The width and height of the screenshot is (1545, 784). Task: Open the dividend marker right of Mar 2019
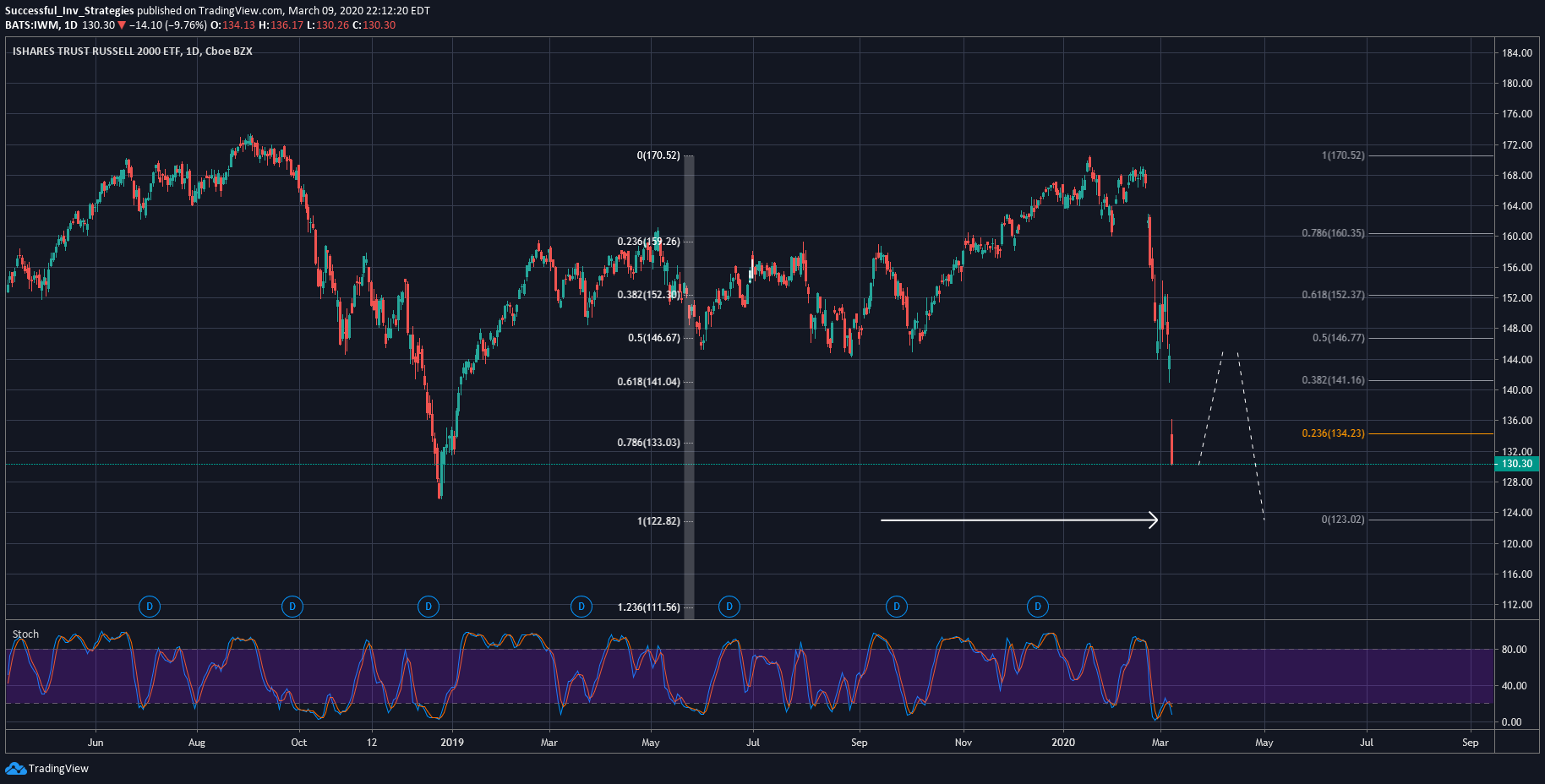click(581, 607)
